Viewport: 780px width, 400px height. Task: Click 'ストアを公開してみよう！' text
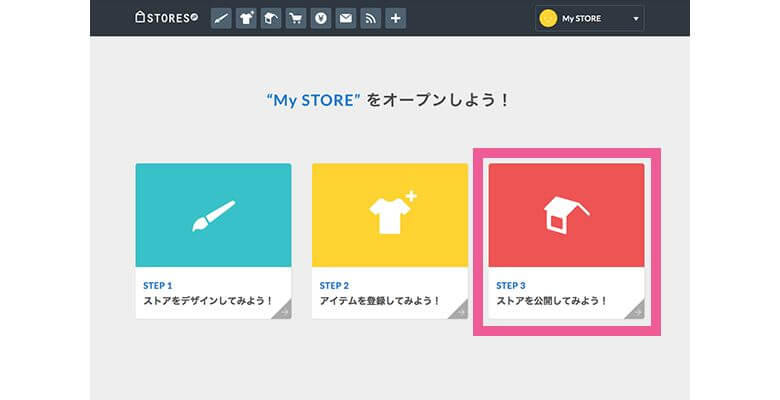552,300
